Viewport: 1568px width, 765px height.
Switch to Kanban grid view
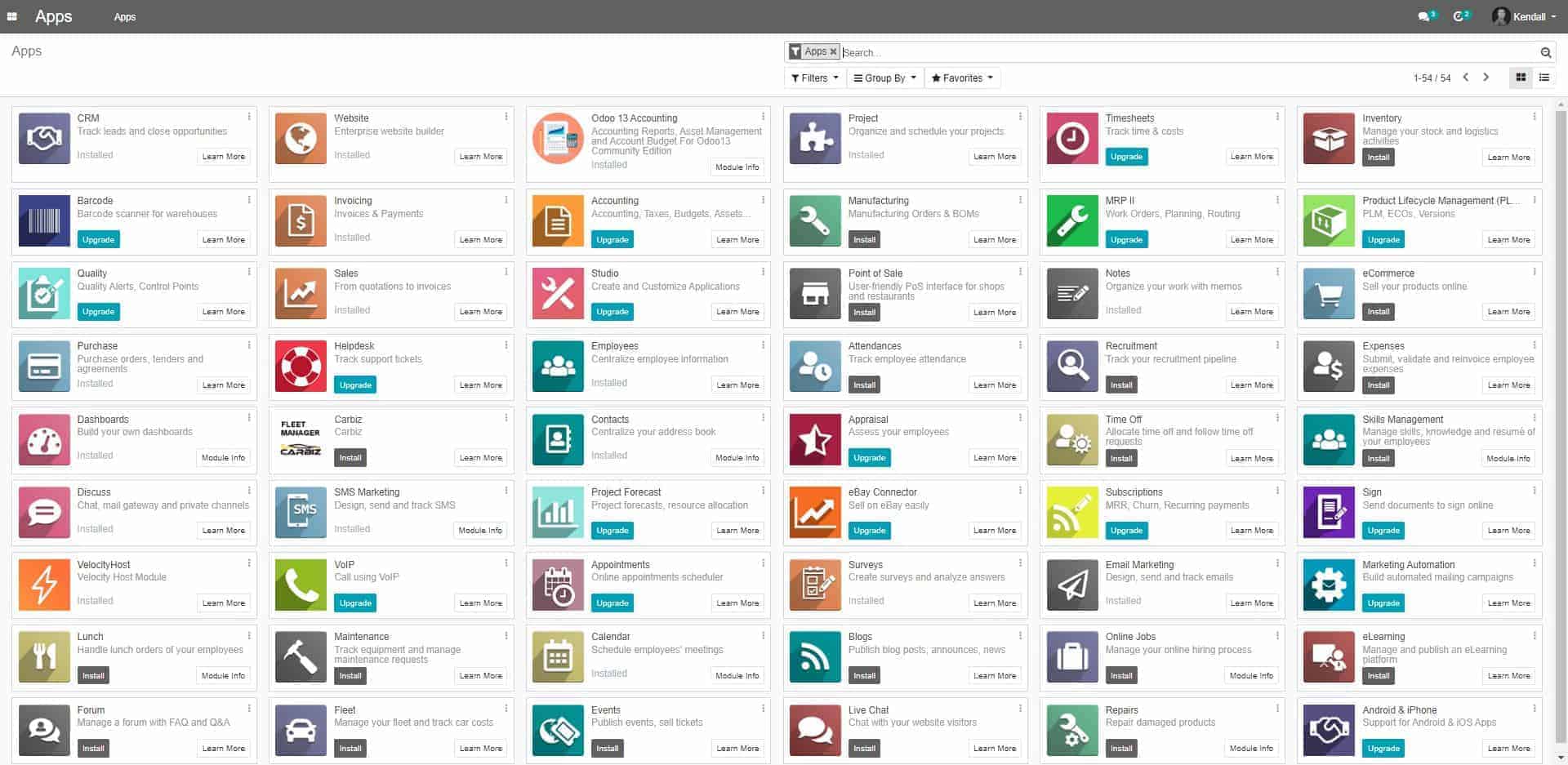pyautogui.click(x=1521, y=78)
